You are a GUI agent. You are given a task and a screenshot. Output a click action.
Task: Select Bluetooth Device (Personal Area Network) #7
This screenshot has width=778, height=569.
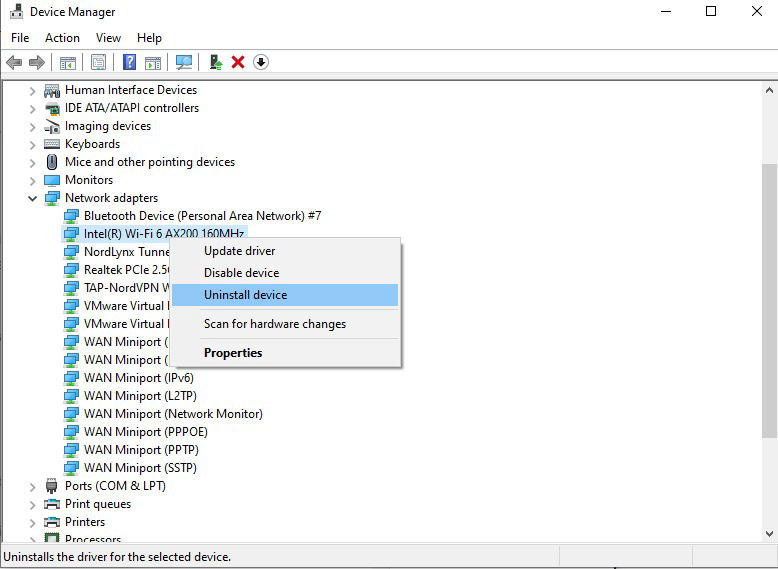[202, 216]
